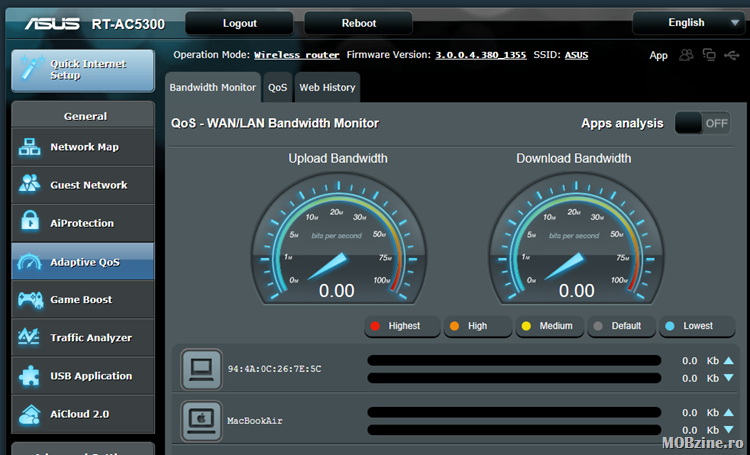The image size is (750, 455).
Task: Open the English language dropdown
Action: pos(690,23)
